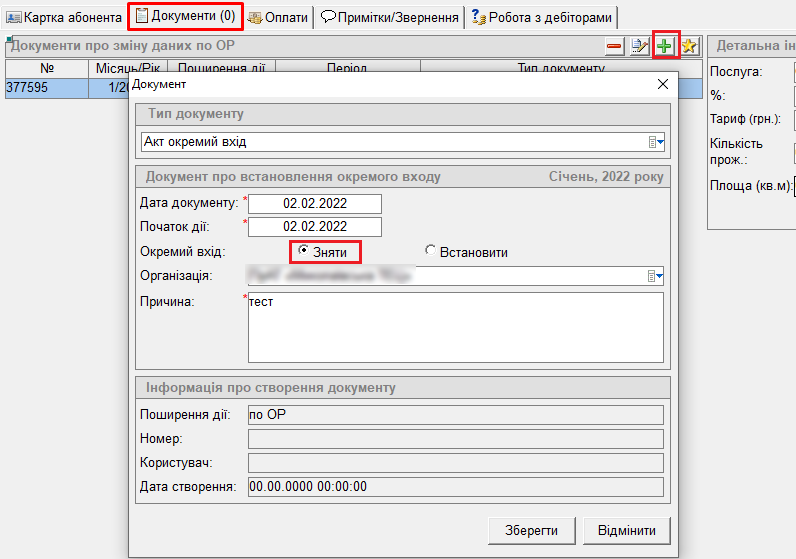Click the edit document pencil icon

640,46
